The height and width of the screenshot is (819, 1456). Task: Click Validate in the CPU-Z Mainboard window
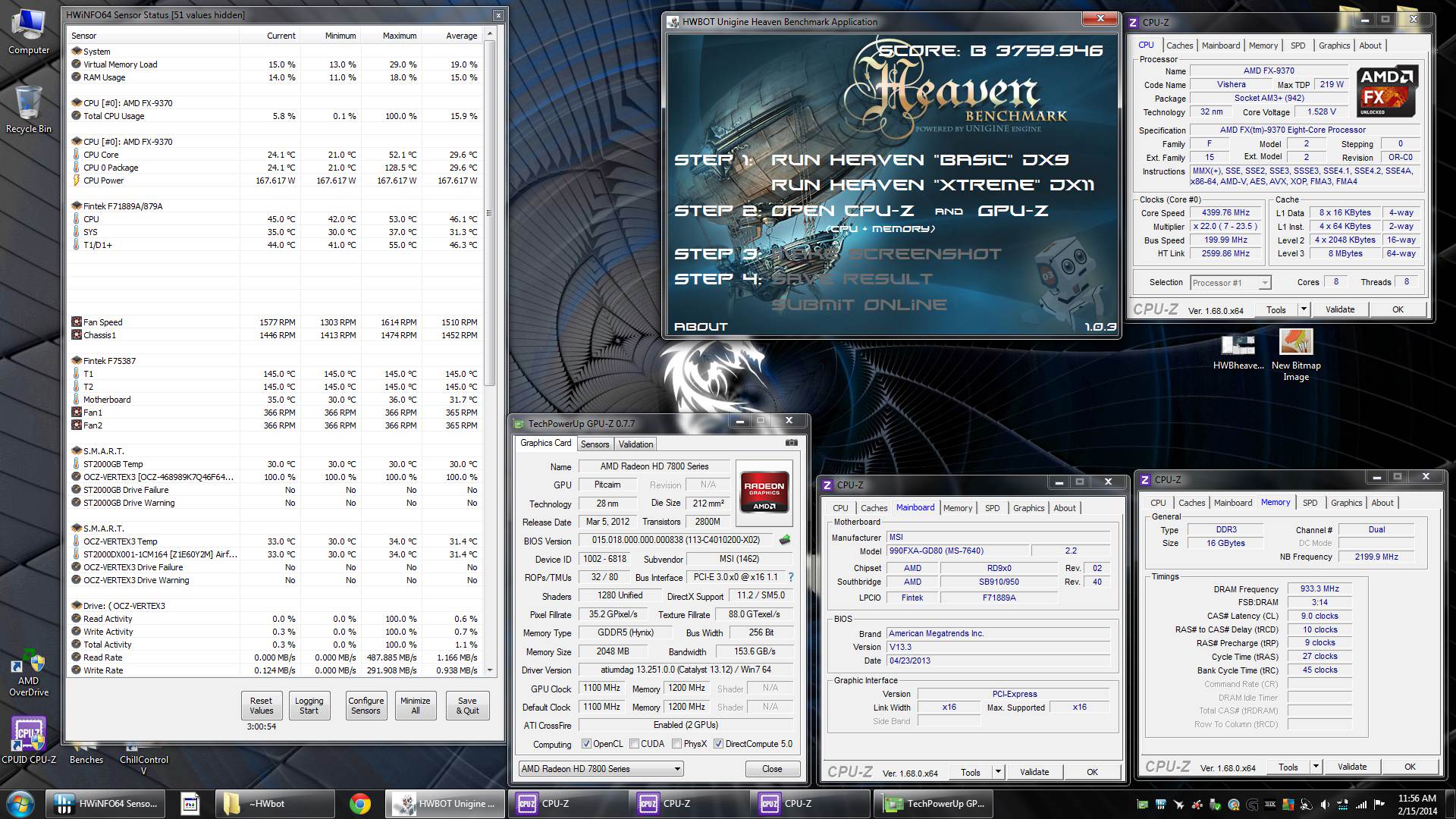1034,772
